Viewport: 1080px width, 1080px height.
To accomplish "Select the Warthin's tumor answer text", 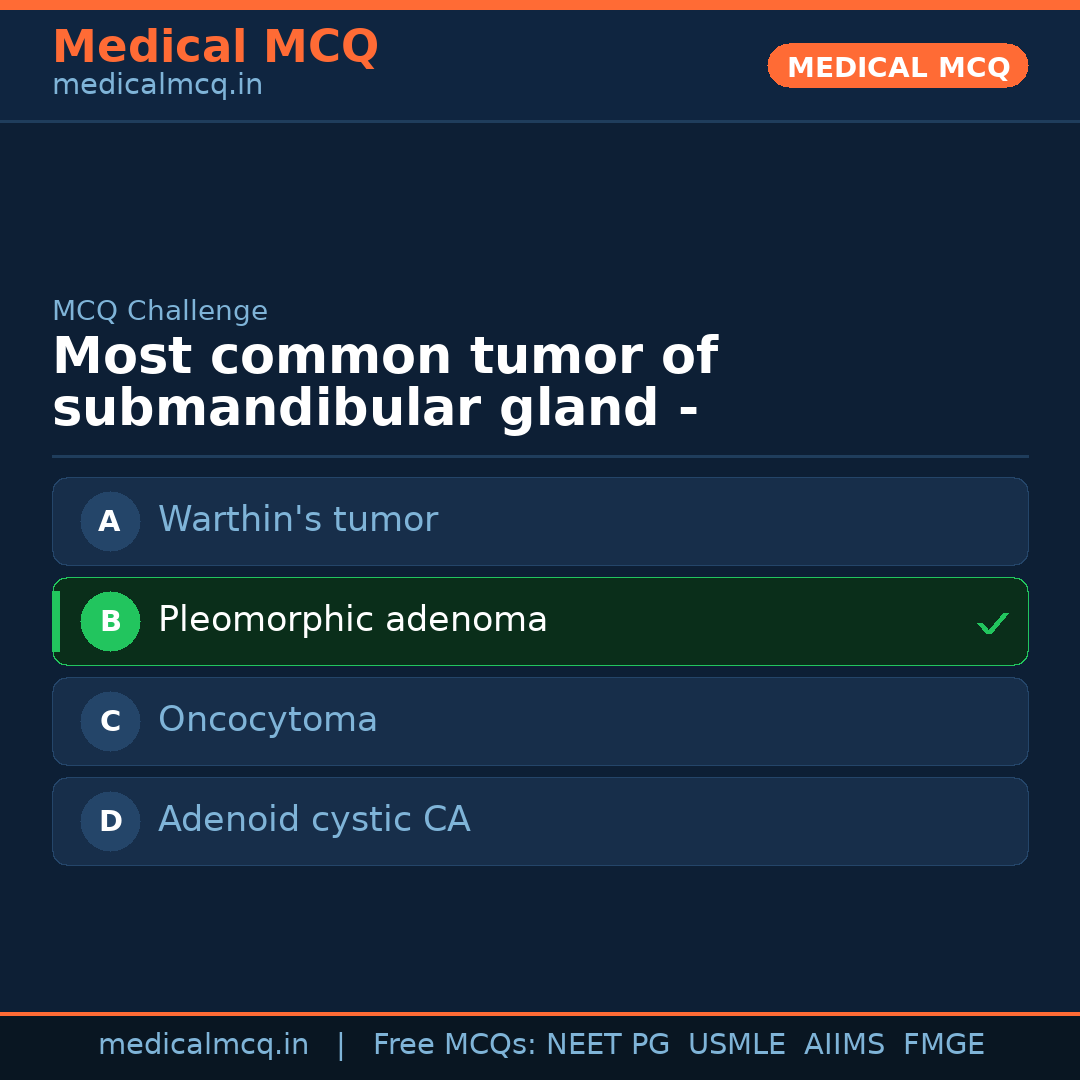I will tap(298, 520).
